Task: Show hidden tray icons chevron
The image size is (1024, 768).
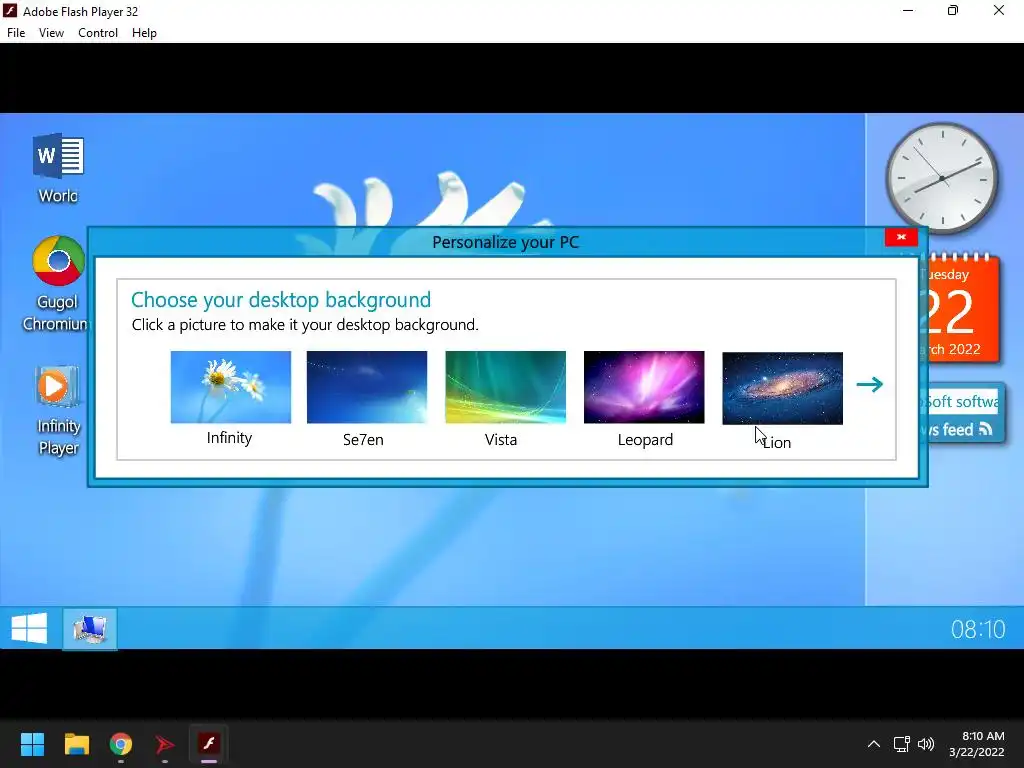Action: [874, 744]
